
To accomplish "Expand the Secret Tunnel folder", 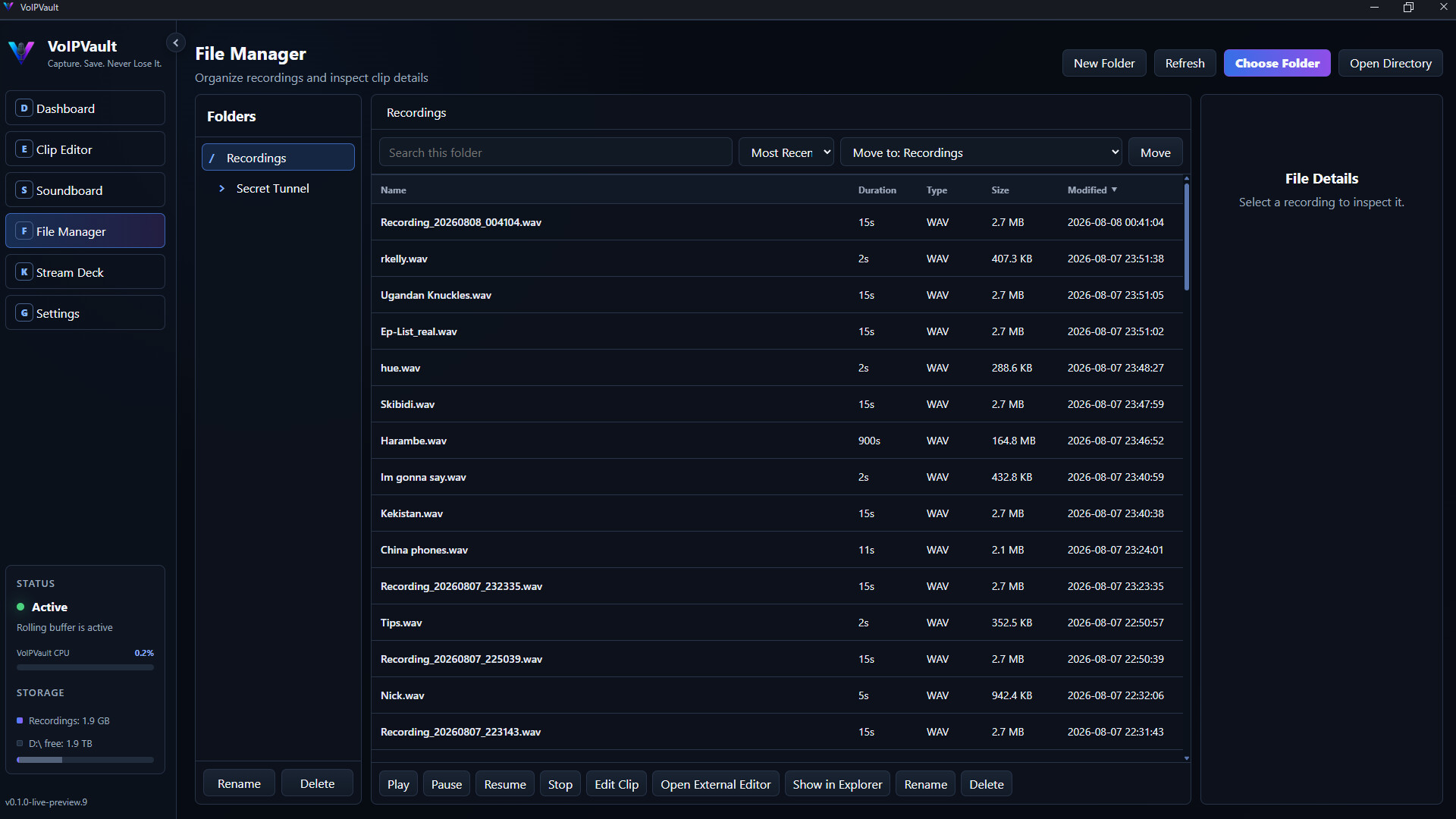I will point(221,189).
